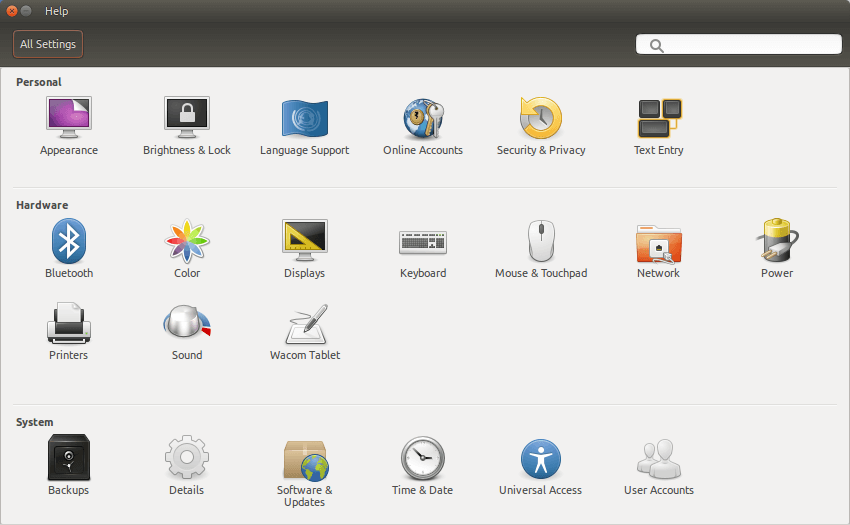Open Online Accounts panel
Screen dimensions: 850x525
pyautogui.click(x=423, y=126)
